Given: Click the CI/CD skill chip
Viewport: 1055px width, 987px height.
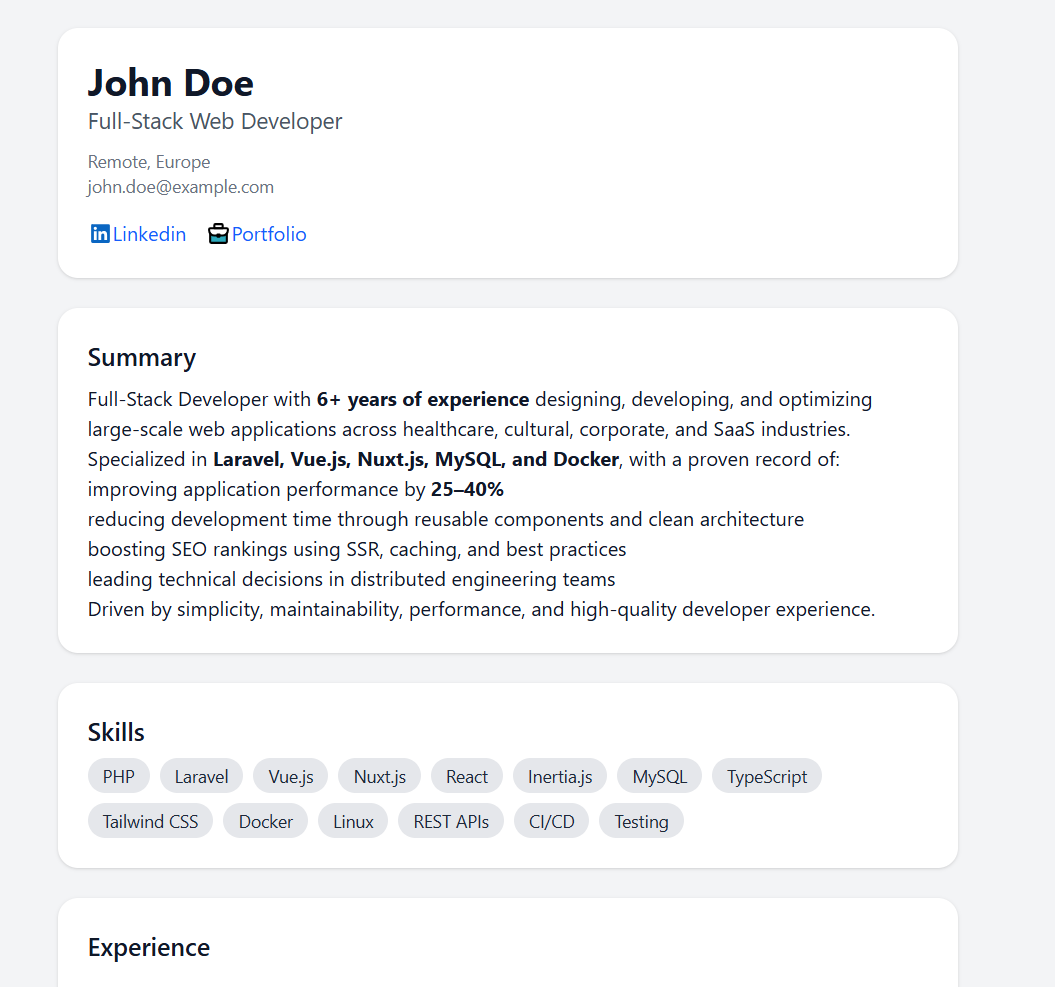Looking at the screenshot, I should tap(551, 821).
